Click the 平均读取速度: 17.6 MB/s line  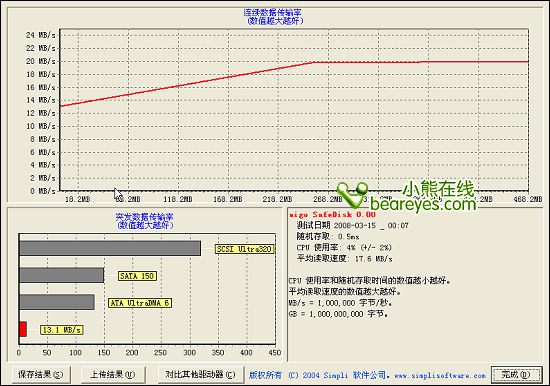[344, 259]
